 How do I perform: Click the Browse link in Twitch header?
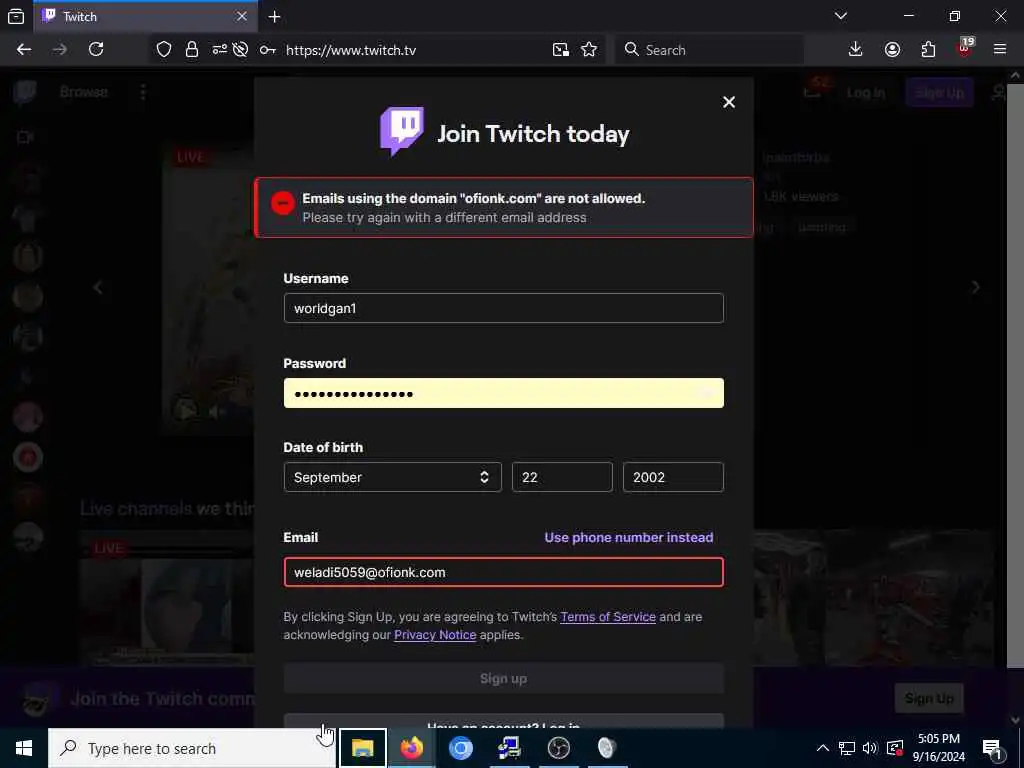[84, 92]
